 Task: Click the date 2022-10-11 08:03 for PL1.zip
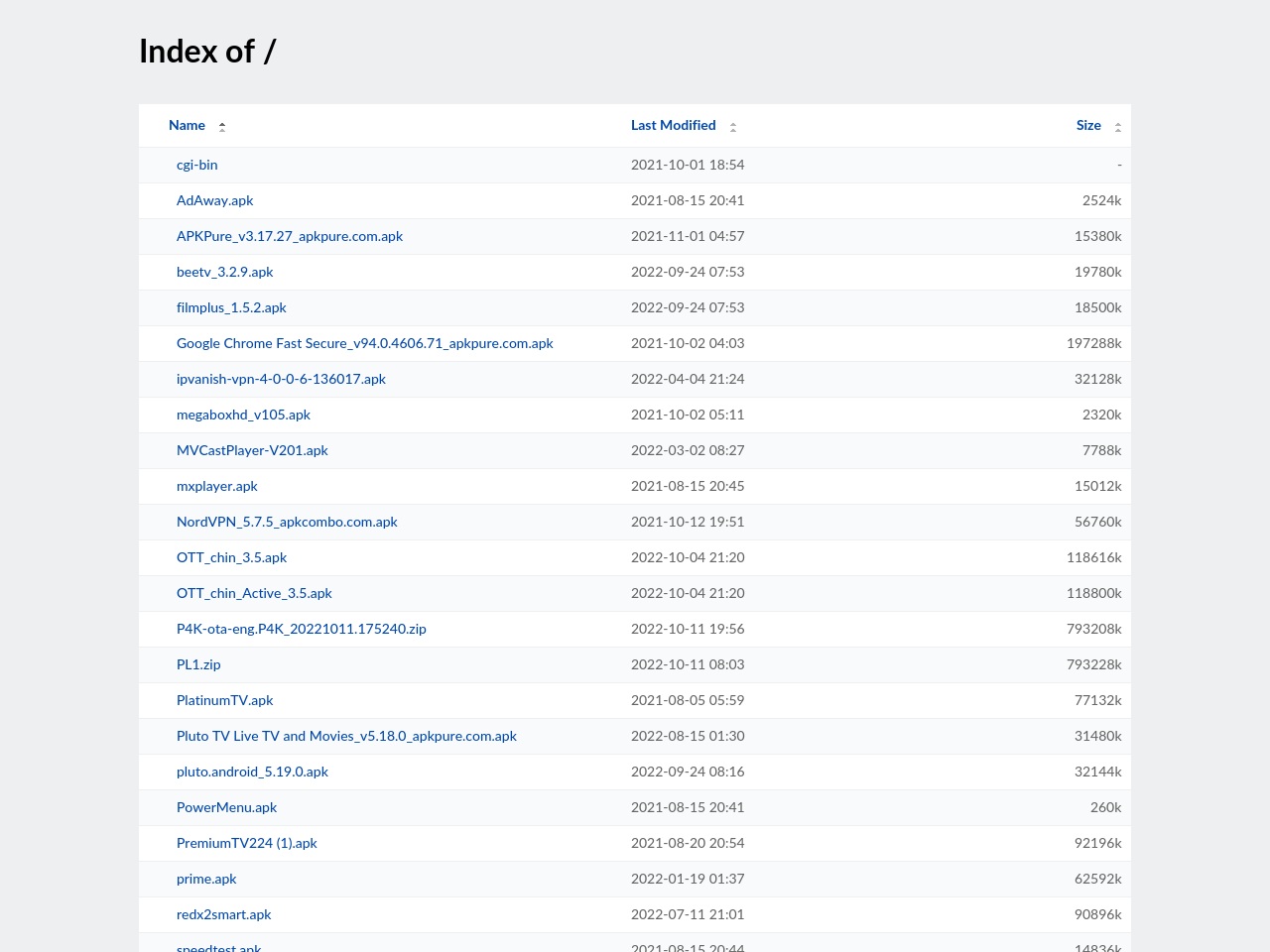[688, 664]
